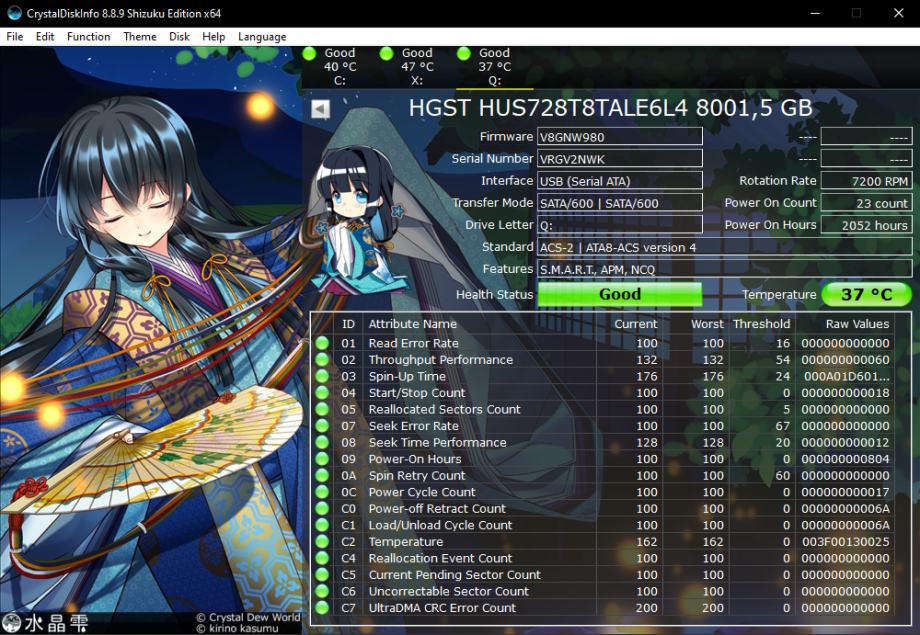Image resolution: width=920 pixels, height=635 pixels.
Task: Click the green status dot for Read Error Rate
Action: (322, 343)
